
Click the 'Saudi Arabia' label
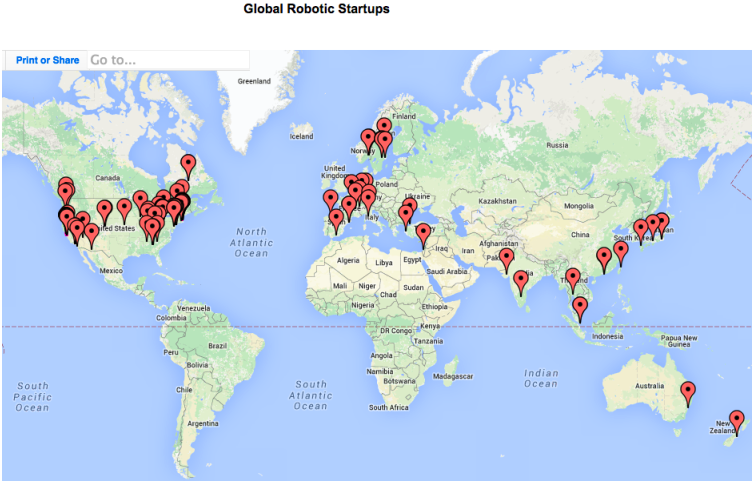pos(447,271)
